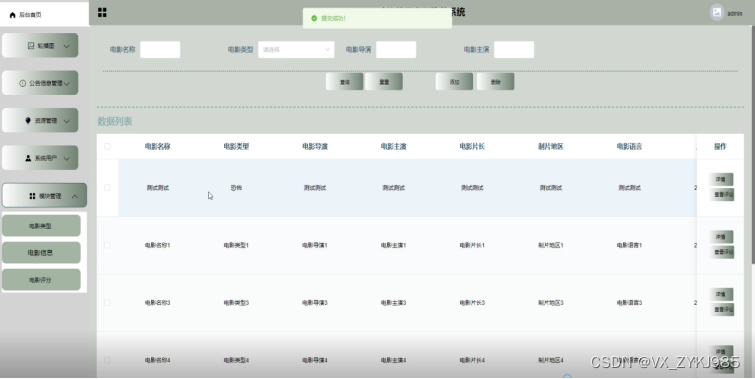This screenshot has height=379, width=755.
Task: Open 详情 for the 电影名称3 row
Action: click(x=721, y=294)
